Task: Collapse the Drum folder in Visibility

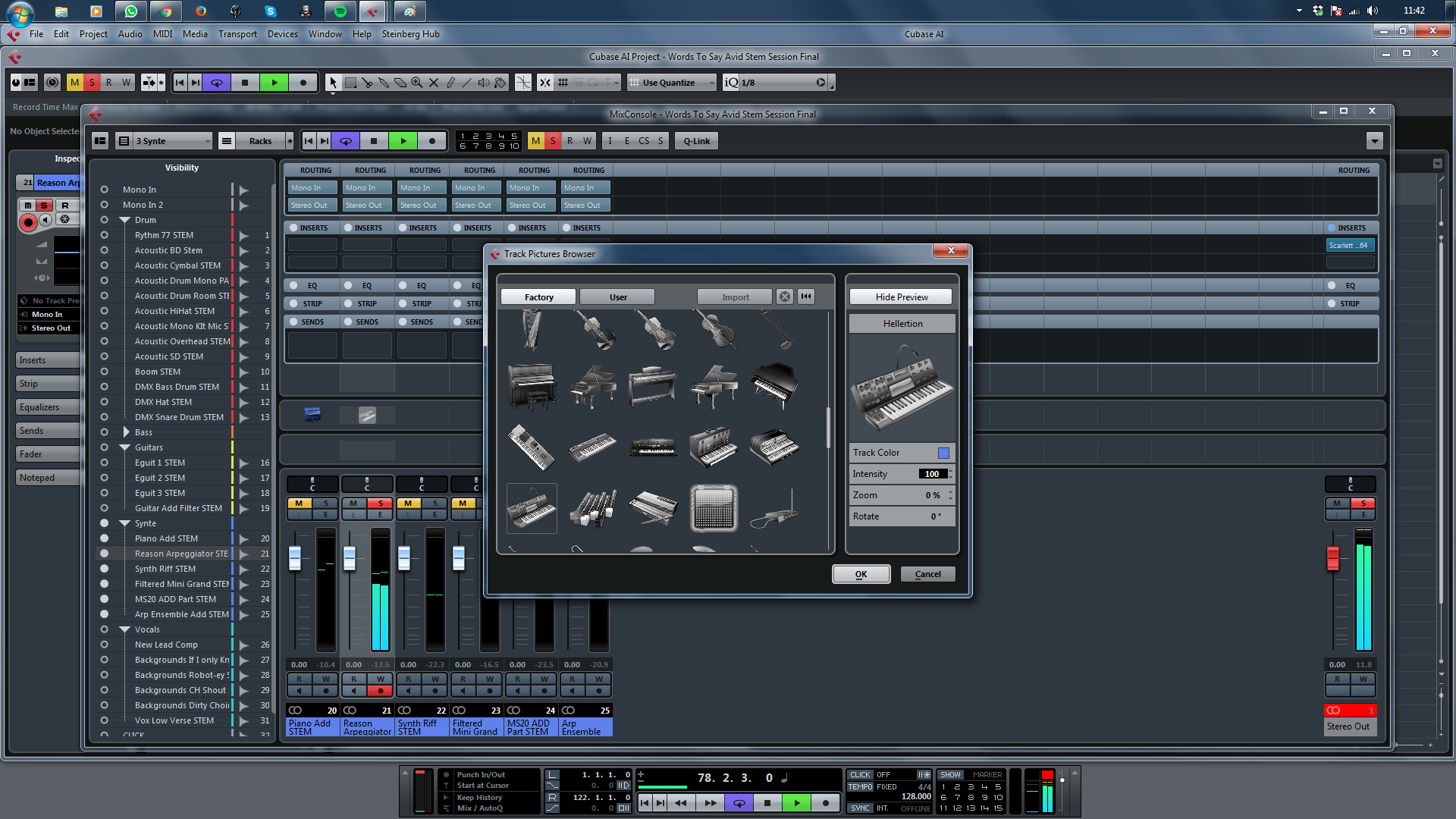Action: [x=125, y=220]
